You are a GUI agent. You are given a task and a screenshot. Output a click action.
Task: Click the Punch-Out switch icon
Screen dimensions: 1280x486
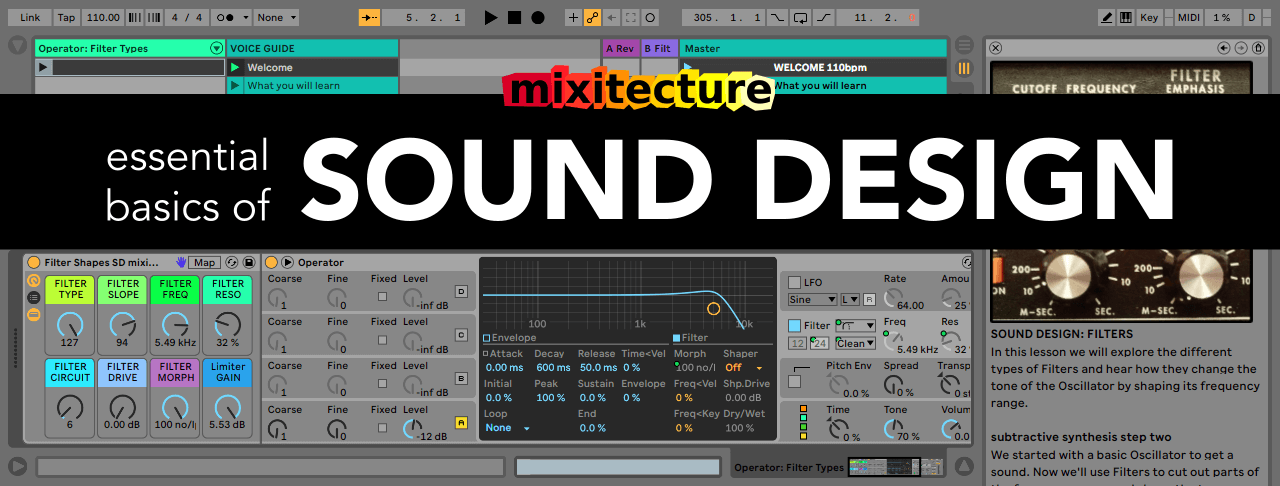(x=822, y=17)
